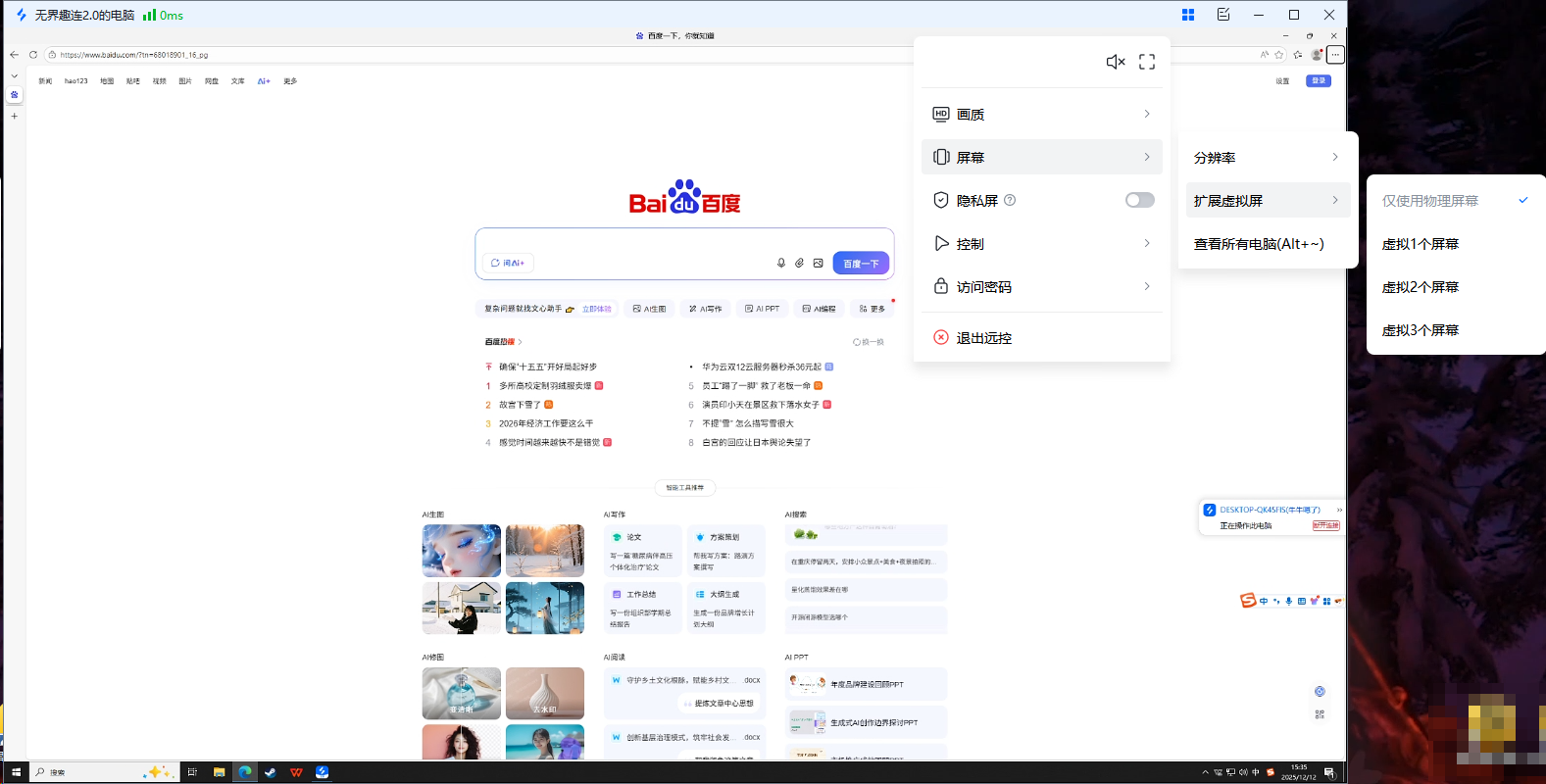Open the 访问密码 access password submenu
Screen dimensions: 1546x784
[1041, 286]
